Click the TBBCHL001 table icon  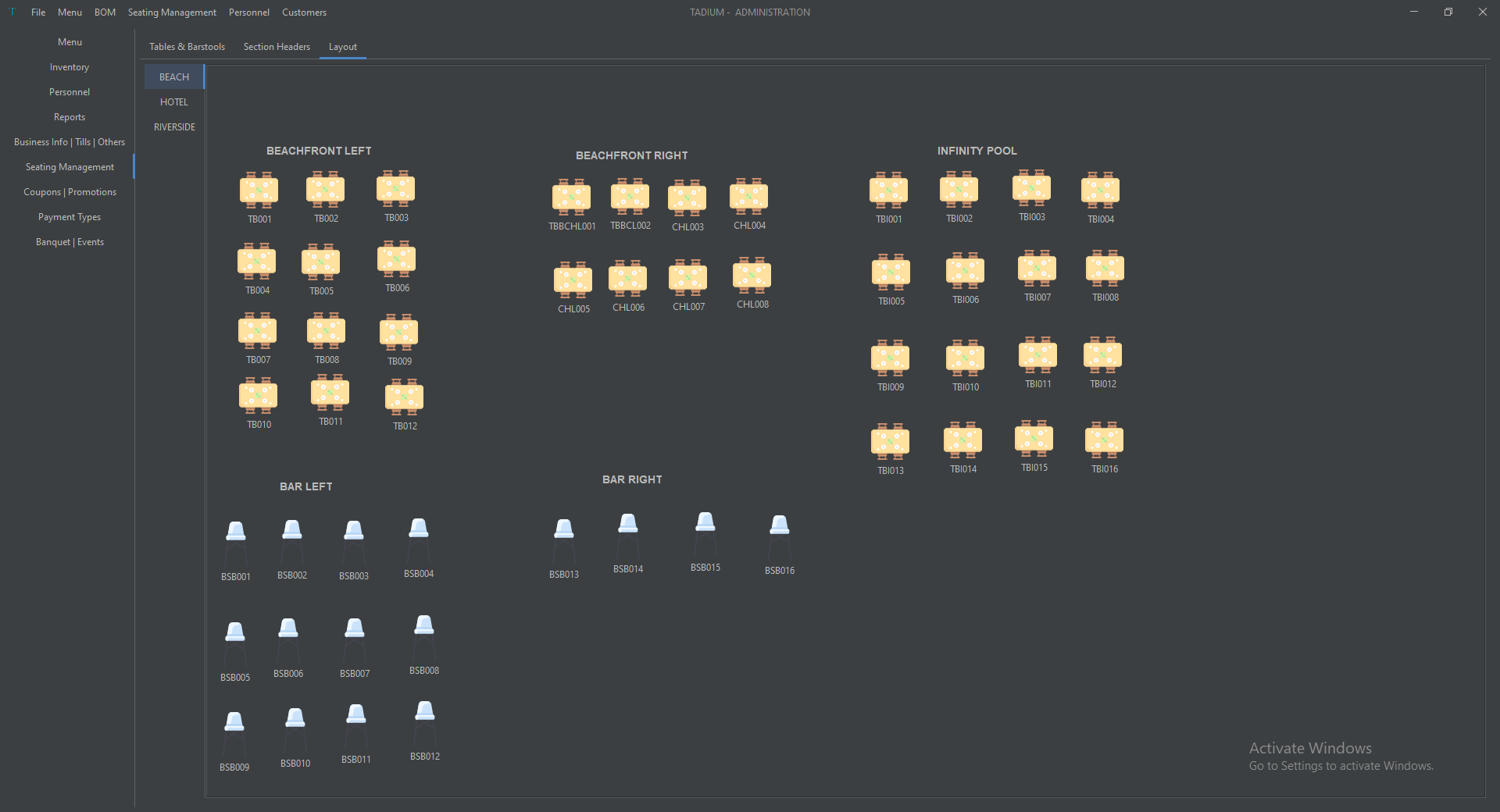pyautogui.click(x=571, y=198)
